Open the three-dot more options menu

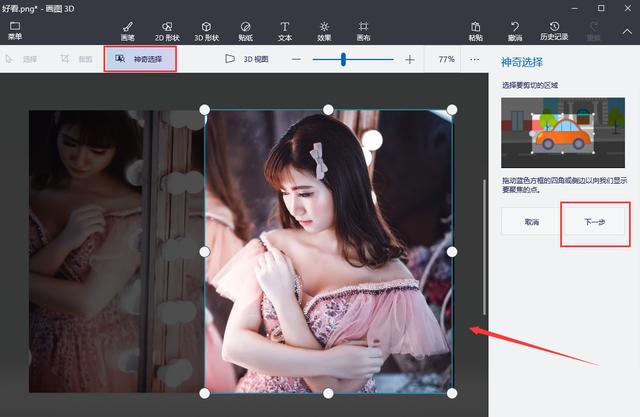(x=474, y=59)
